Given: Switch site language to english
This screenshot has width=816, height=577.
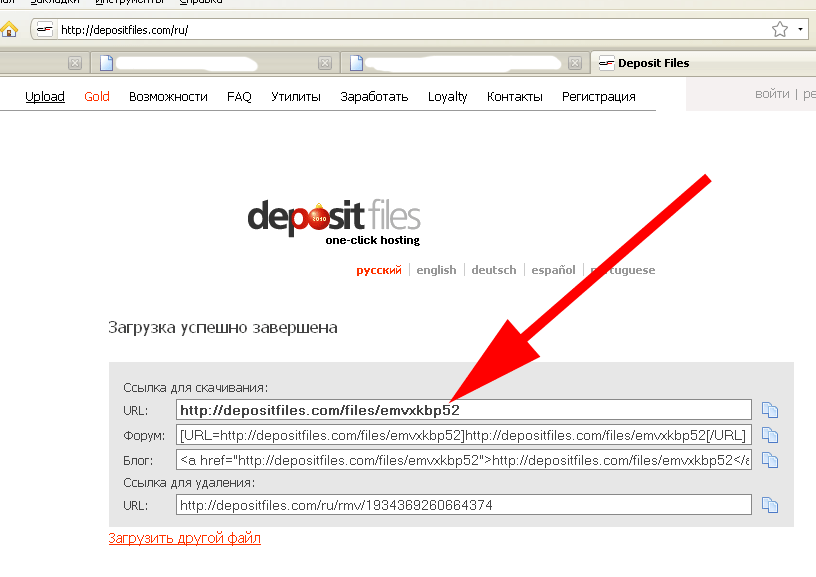Looking at the screenshot, I should click(x=436, y=270).
